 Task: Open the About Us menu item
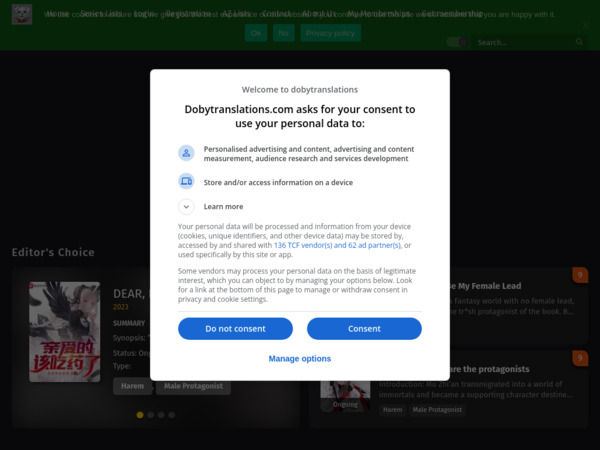[x=319, y=14]
